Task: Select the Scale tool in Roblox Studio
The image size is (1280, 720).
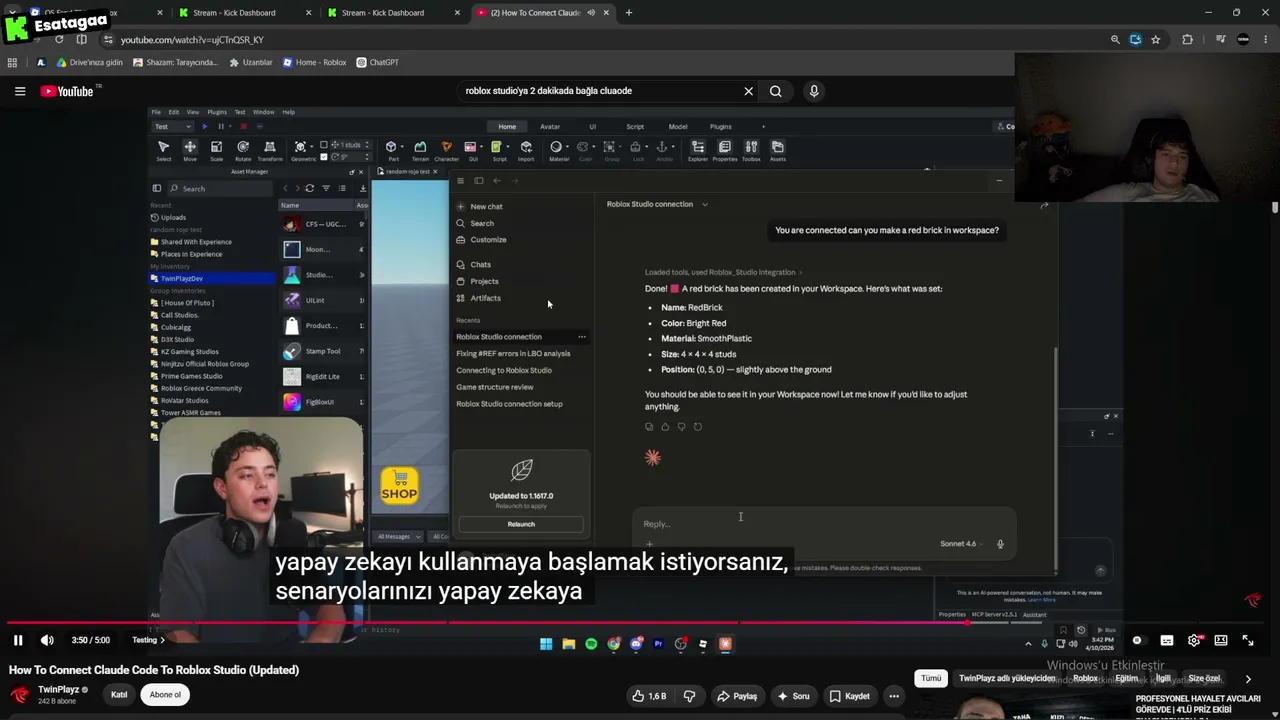Action: [x=216, y=150]
